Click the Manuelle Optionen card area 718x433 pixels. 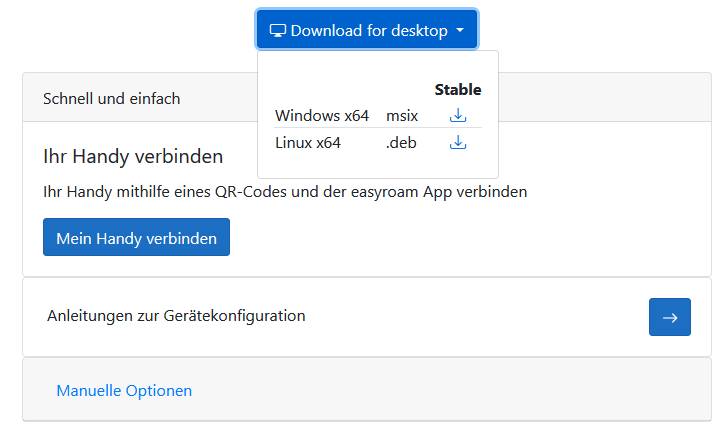point(367,390)
